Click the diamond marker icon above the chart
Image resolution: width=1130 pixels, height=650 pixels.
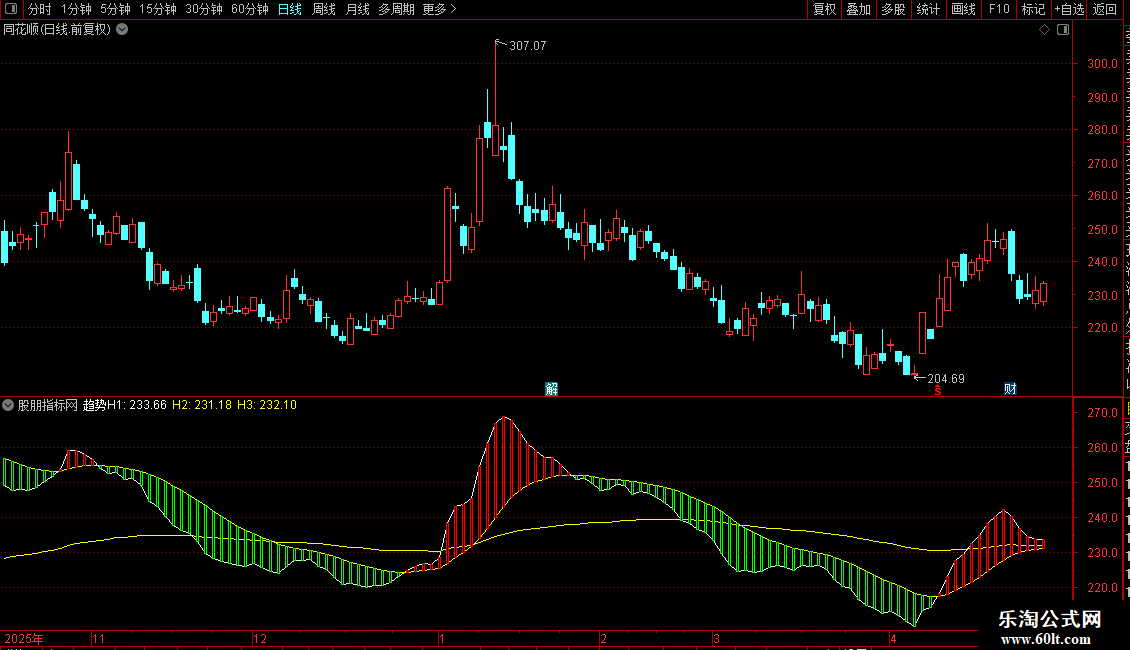point(1044,30)
